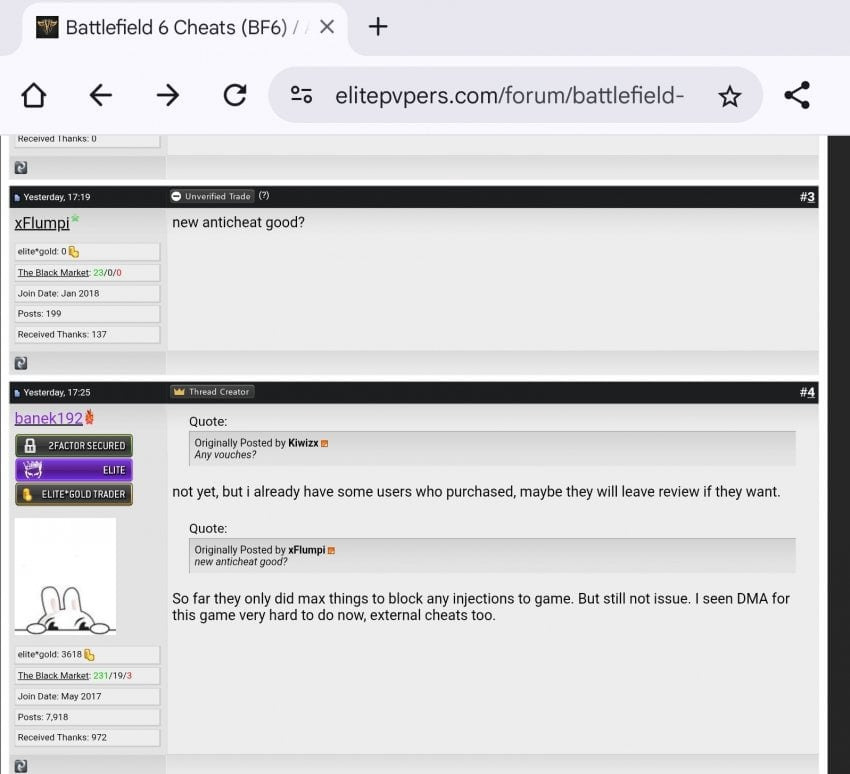Click the Elite*Gold Trader badge
850x774 pixels.
74,494
